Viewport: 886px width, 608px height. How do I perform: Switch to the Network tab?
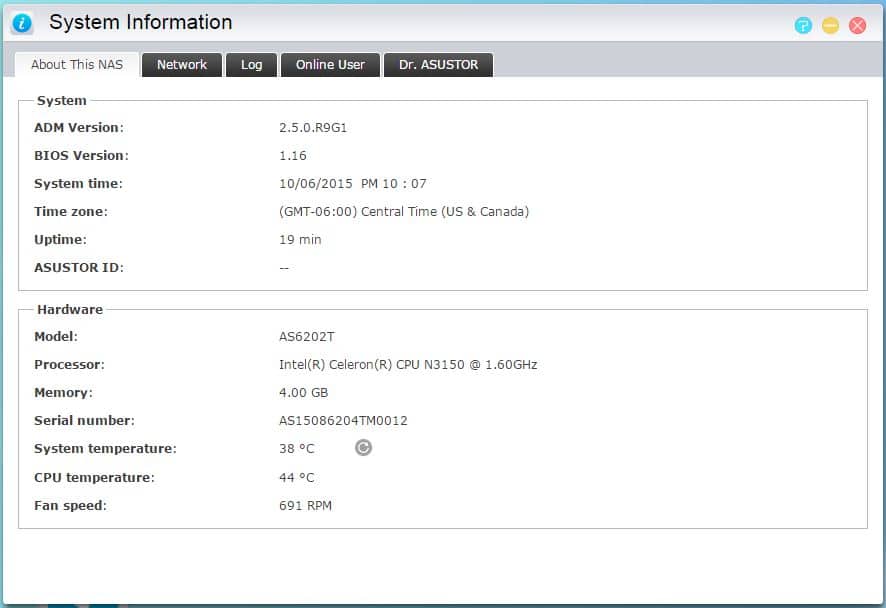[x=182, y=65]
